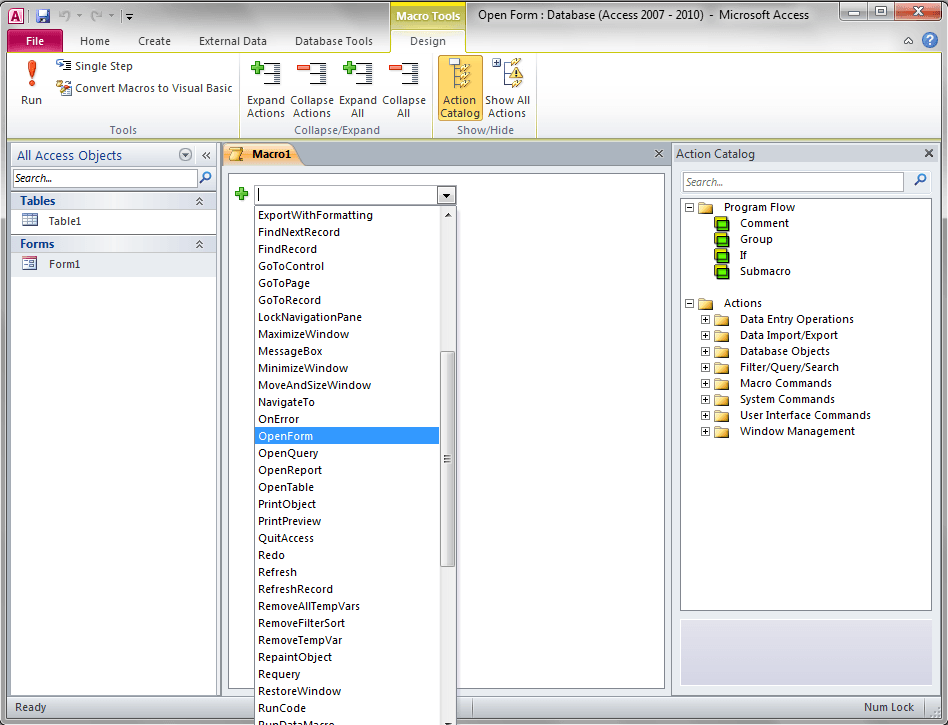Collapse the Program Flow folder
Viewport: 948px width, 725px height.
point(689,207)
